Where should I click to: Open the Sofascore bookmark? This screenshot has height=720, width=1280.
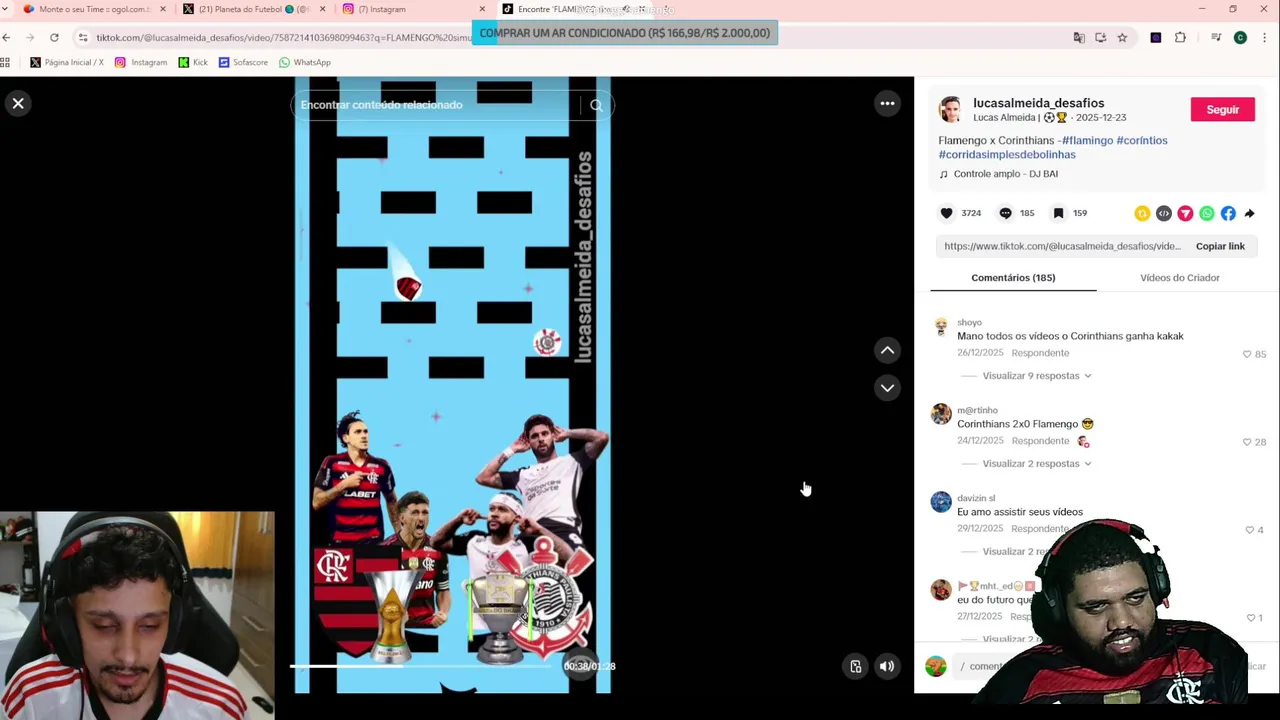(x=243, y=62)
